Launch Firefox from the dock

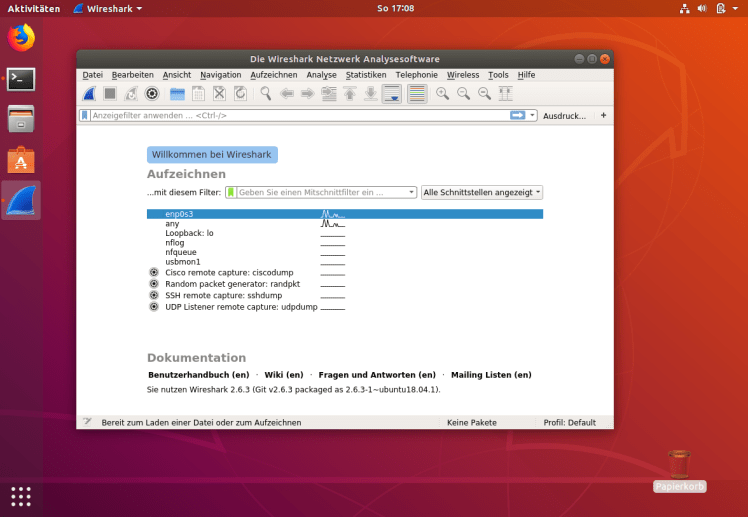tap(21, 38)
